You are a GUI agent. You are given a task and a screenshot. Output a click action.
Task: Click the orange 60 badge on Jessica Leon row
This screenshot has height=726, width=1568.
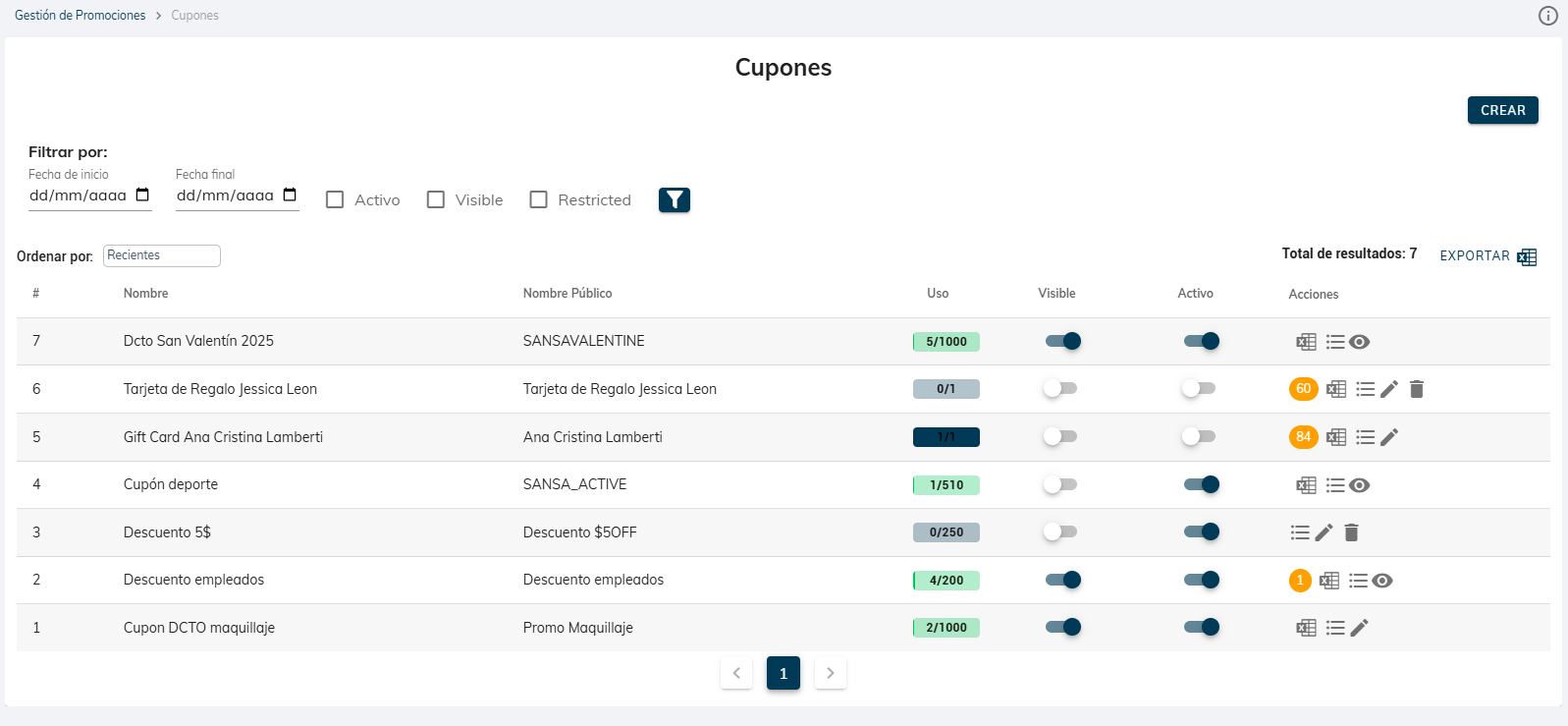tap(1303, 389)
